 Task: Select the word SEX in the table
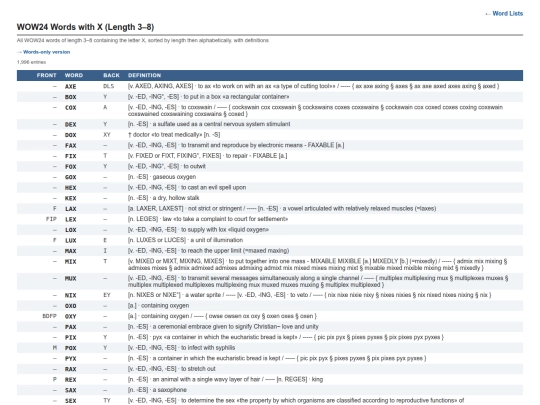point(71,401)
